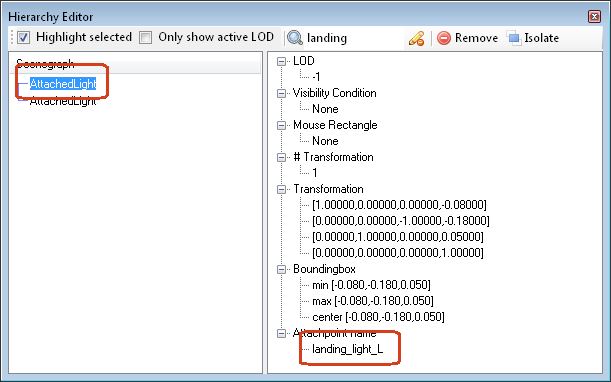This screenshot has width=611, height=382.
Task: Collapse the Boundingbox node
Action: click(281, 269)
